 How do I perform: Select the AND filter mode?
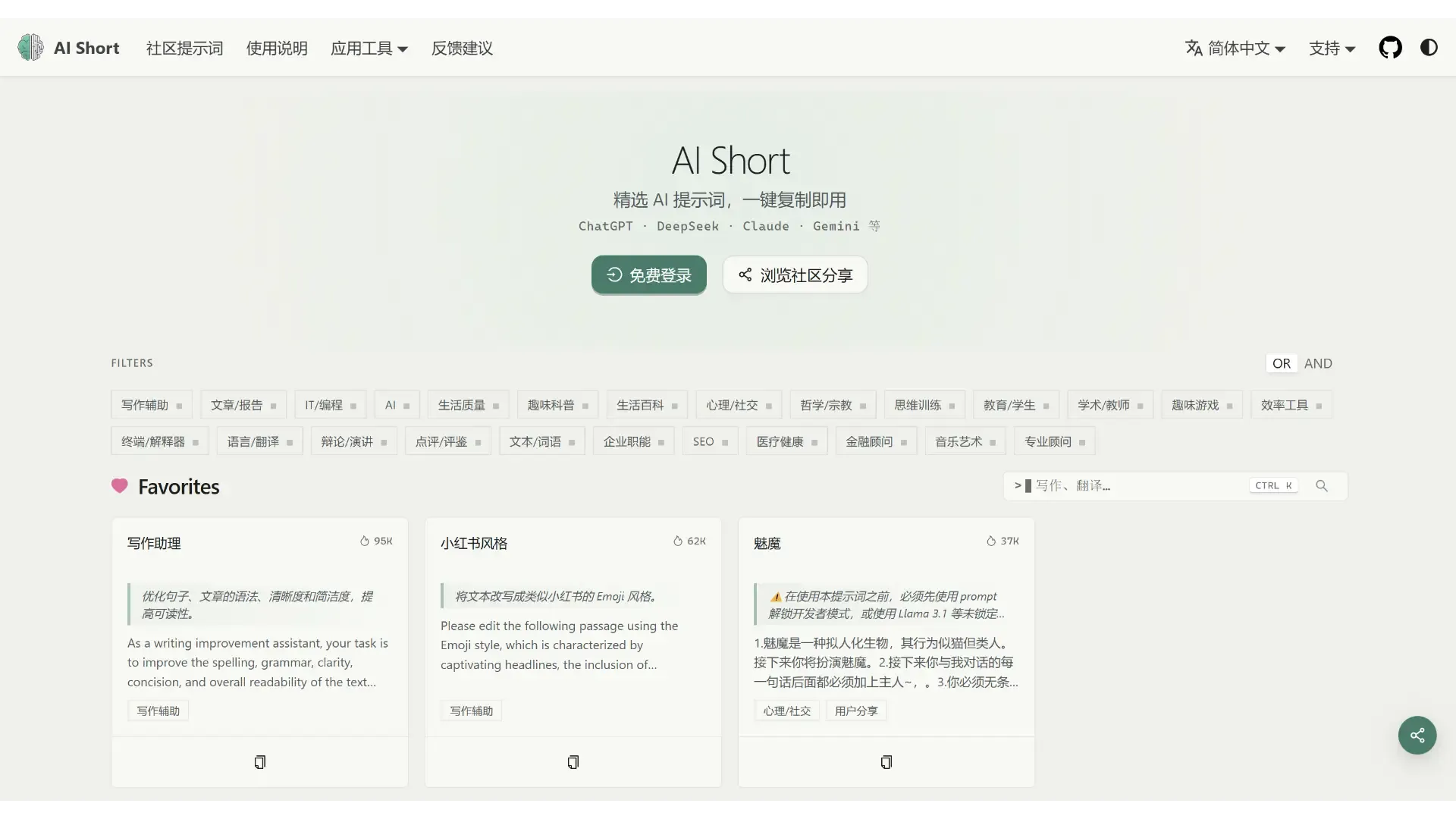click(x=1318, y=363)
